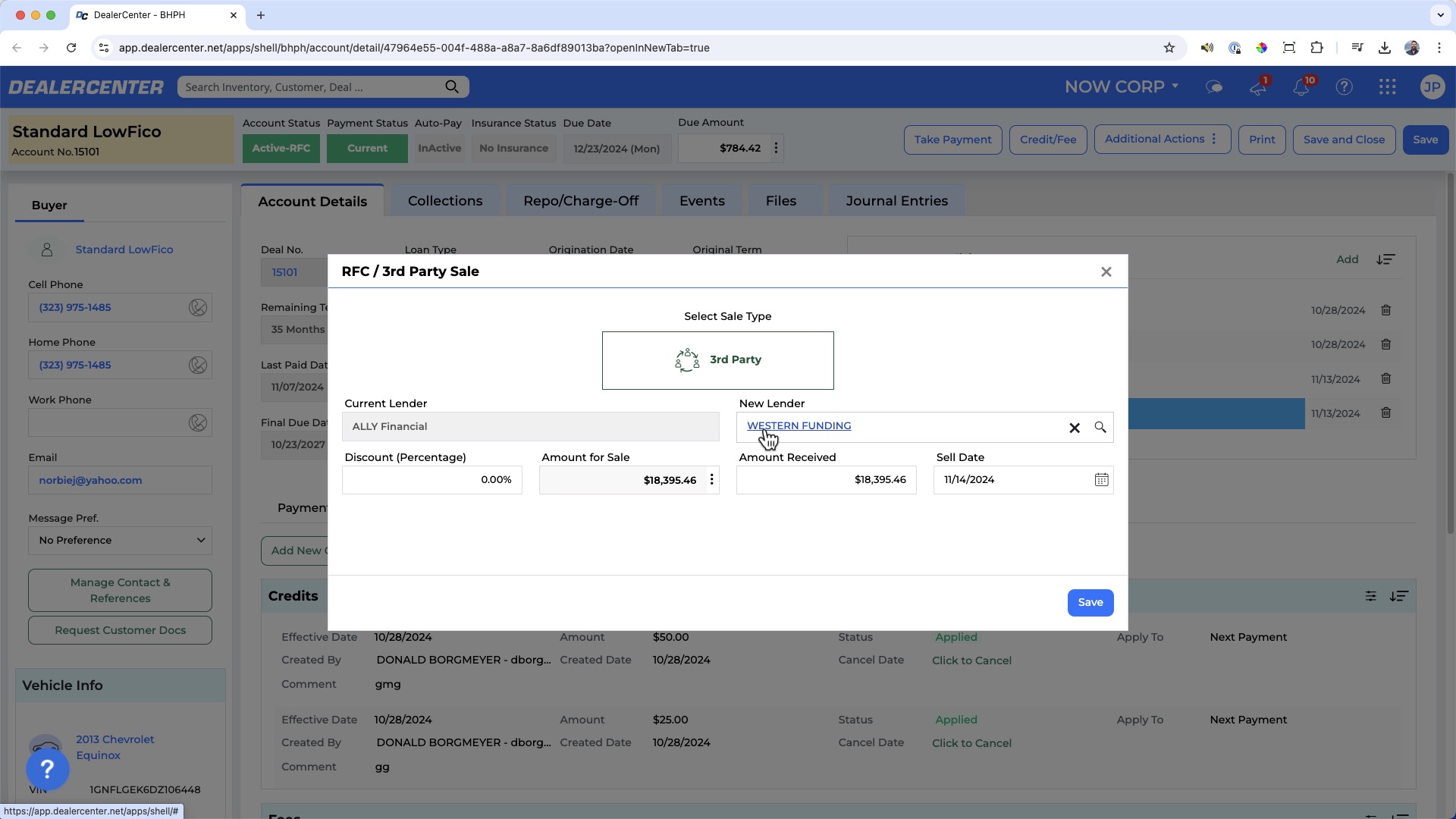Open announcements with 1 badge

point(1258,87)
